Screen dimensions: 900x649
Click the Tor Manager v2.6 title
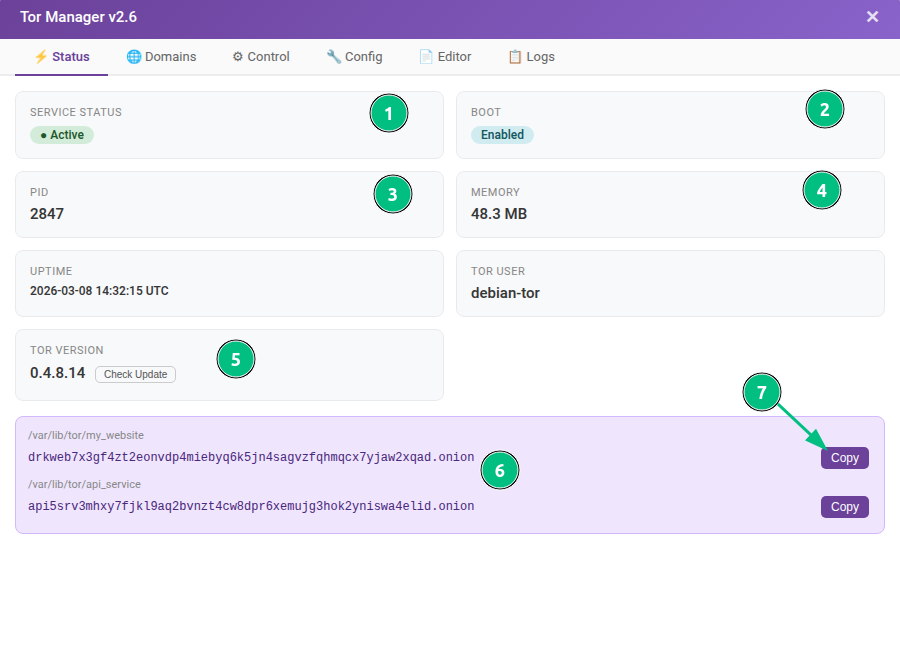point(79,17)
